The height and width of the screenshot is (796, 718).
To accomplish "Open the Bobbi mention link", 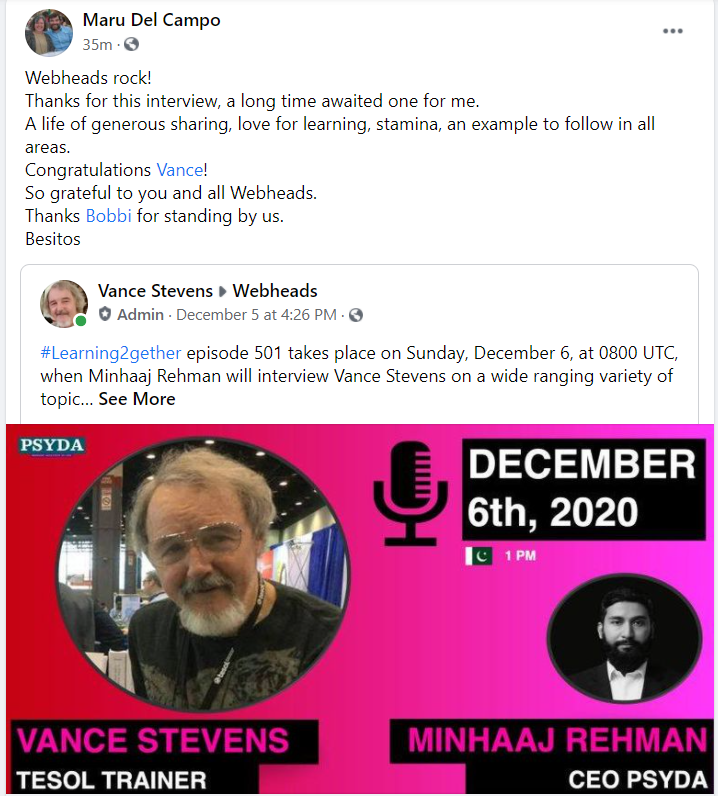I will click(x=109, y=216).
